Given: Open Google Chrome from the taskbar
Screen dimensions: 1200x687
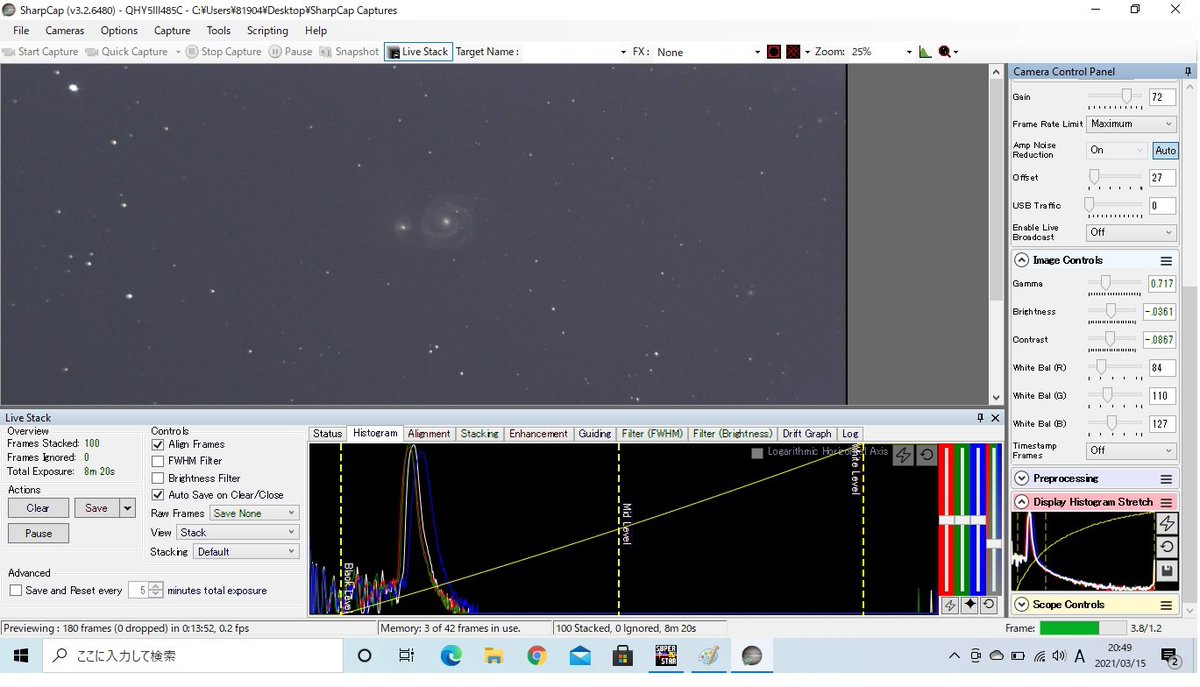Looking at the screenshot, I should point(537,656).
